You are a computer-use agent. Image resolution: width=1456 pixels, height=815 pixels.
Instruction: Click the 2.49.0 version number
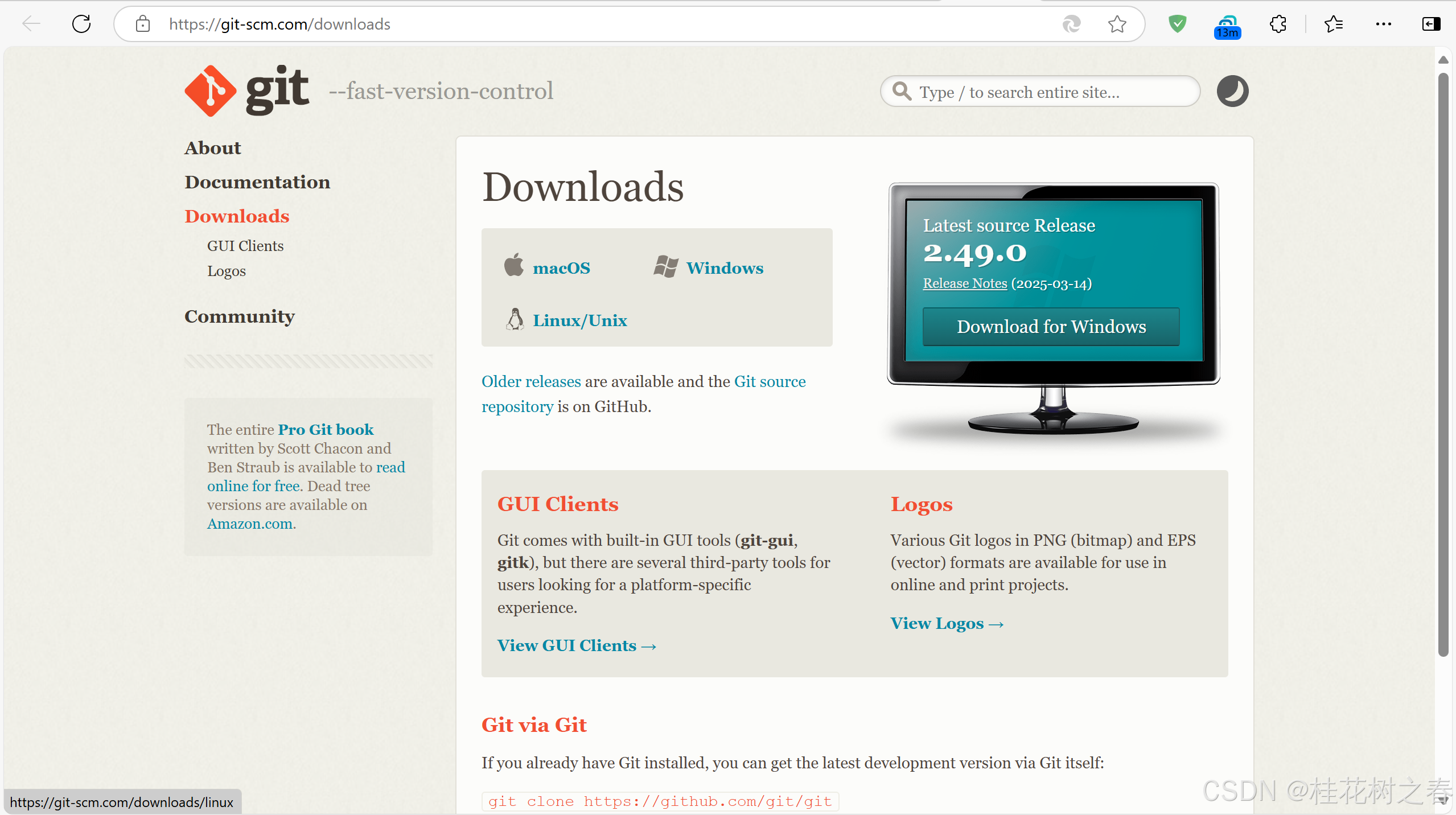pyautogui.click(x=974, y=253)
